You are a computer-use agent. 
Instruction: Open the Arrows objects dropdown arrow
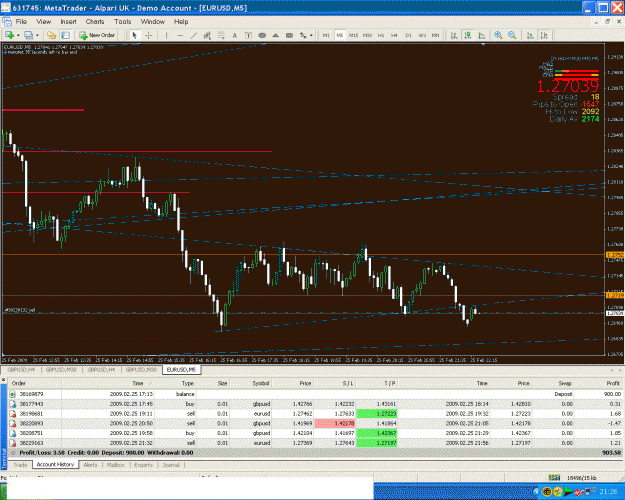[x=311, y=35]
